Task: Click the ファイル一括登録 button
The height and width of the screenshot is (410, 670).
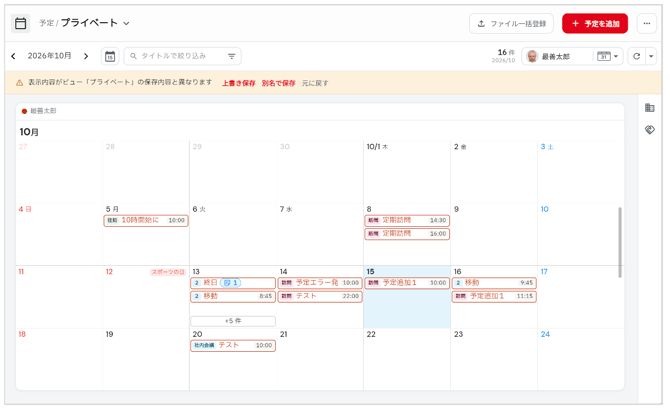Action: [511, 23]
